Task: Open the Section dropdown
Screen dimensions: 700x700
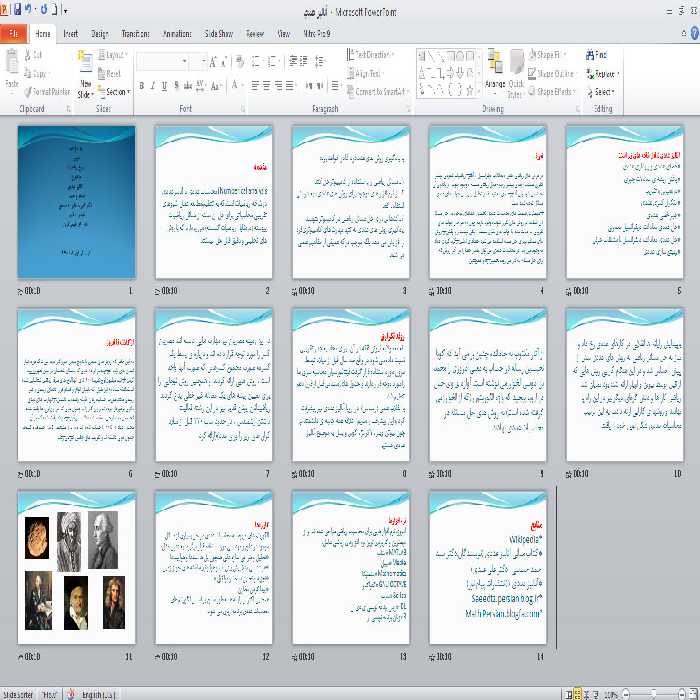Action: 116,91
